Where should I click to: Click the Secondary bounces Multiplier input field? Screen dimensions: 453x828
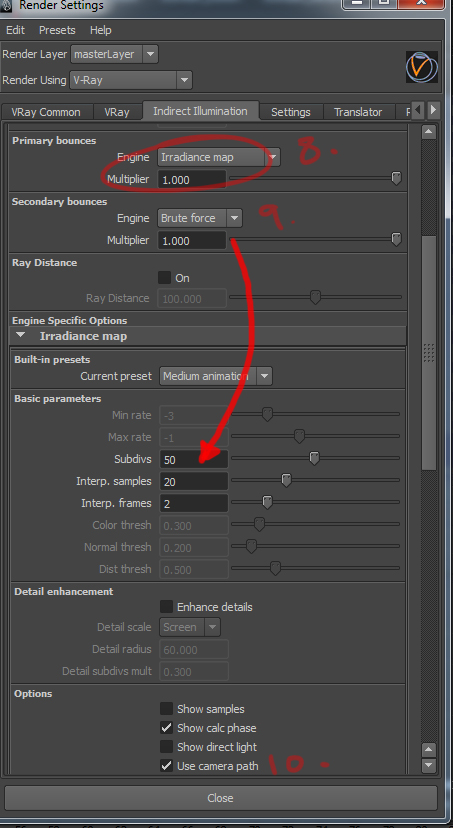tap(192, 241)
